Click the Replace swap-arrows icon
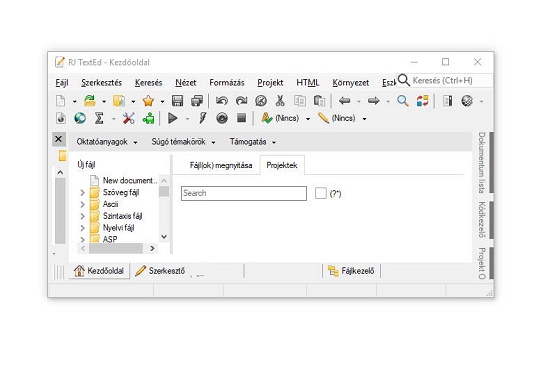Viewport: 550px width, 382px height. click(x=423, y=101)
